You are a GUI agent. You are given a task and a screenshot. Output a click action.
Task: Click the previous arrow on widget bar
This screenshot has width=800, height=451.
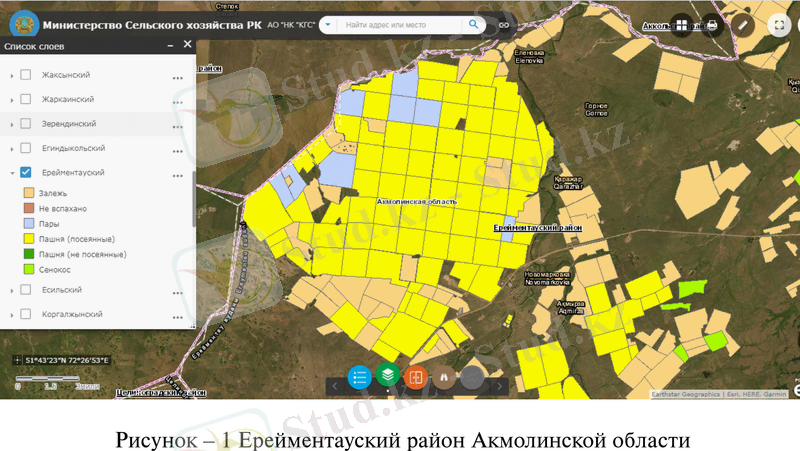[335, 386]
